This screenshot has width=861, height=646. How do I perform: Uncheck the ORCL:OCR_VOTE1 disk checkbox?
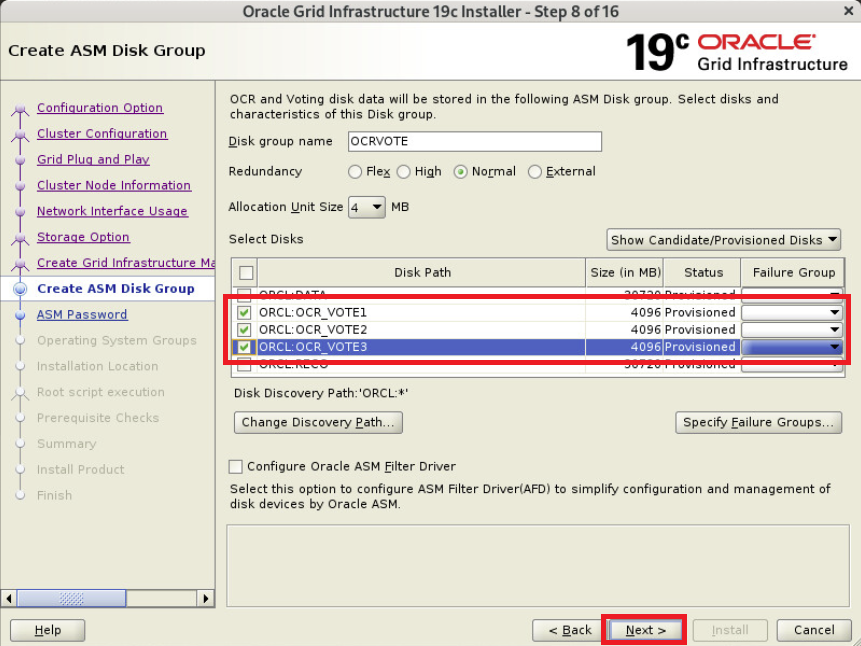[x=244, y=313]
